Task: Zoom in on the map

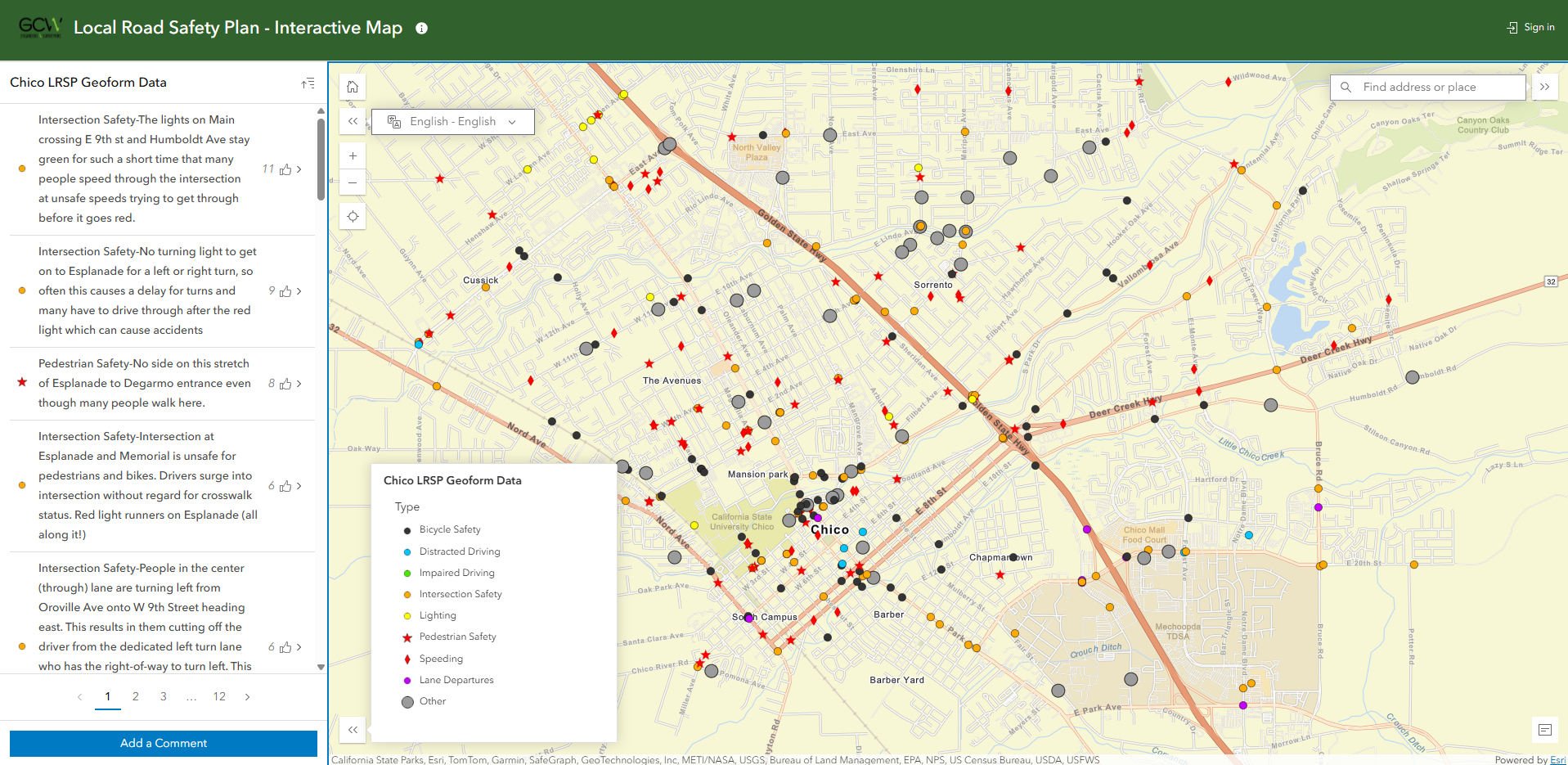Action: 353,155
